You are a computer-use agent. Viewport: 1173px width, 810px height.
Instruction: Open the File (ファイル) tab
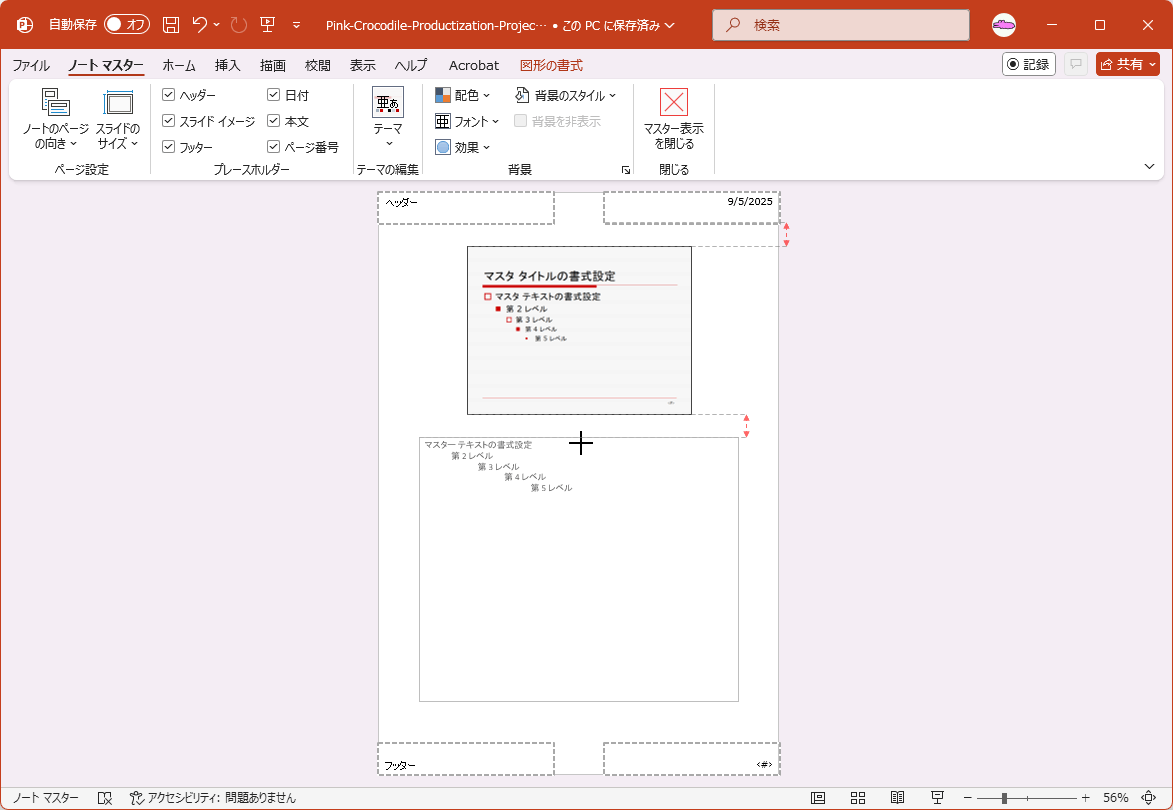31,65
